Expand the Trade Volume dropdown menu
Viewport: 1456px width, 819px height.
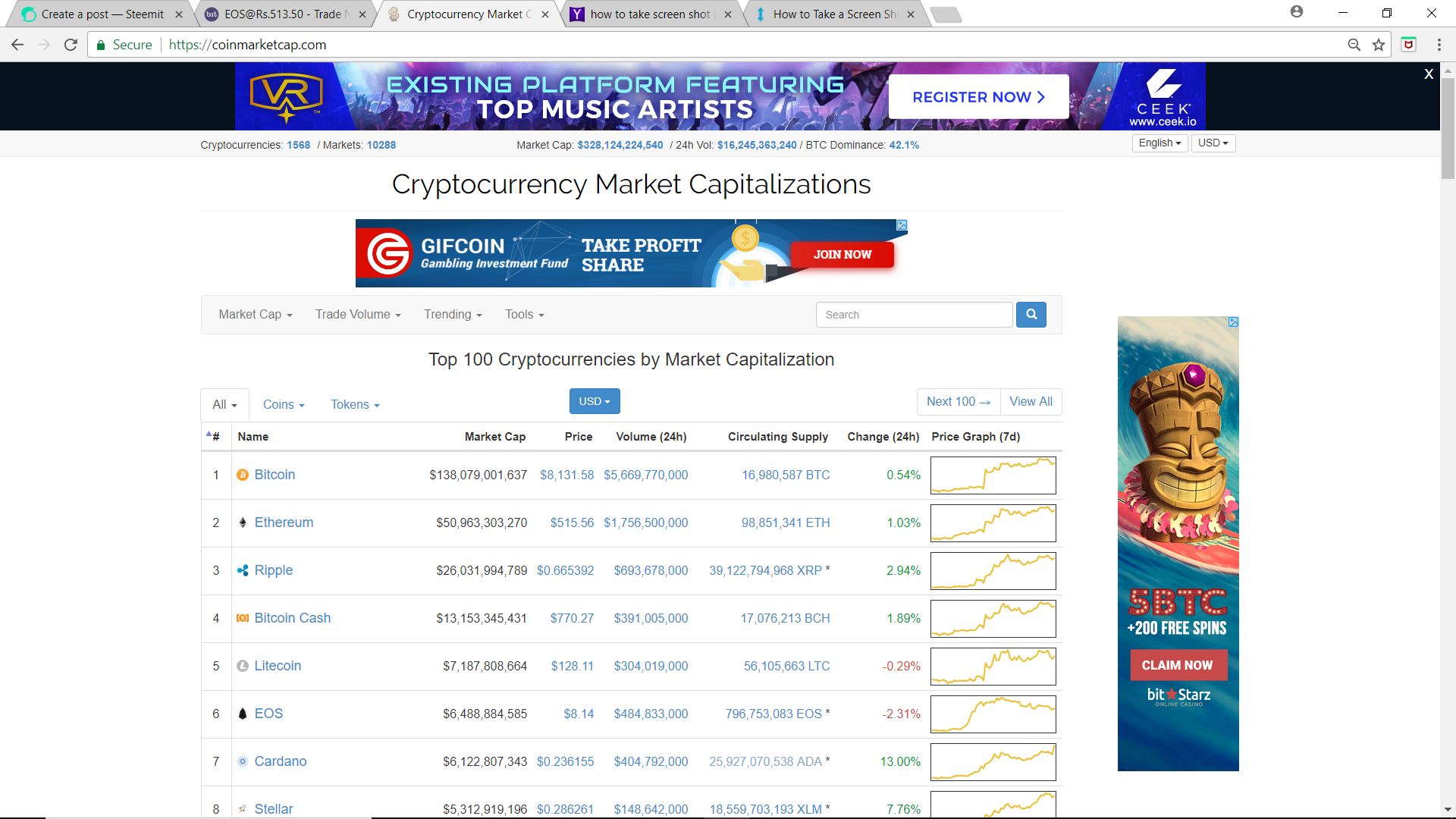[358, 314]
